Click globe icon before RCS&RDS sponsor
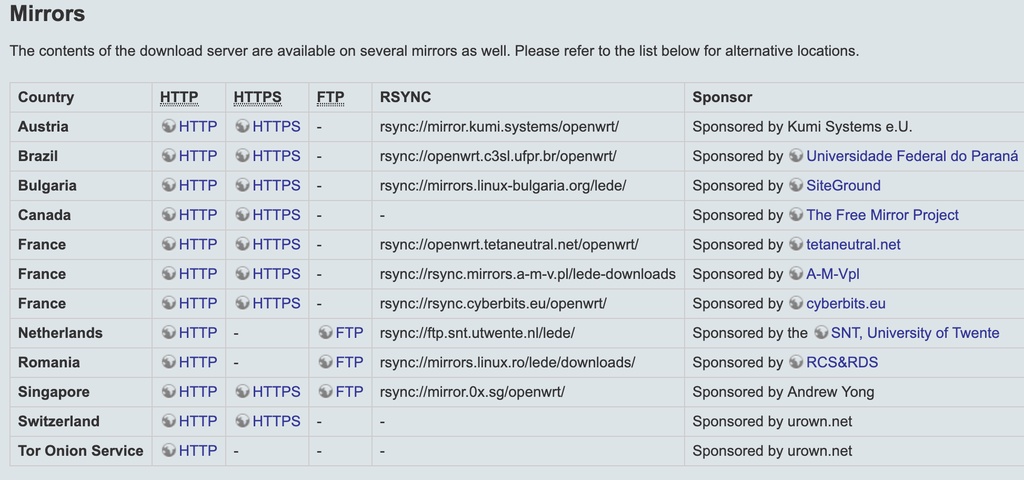The height and width of the screenshot is (480, 1024). [796, 362]
